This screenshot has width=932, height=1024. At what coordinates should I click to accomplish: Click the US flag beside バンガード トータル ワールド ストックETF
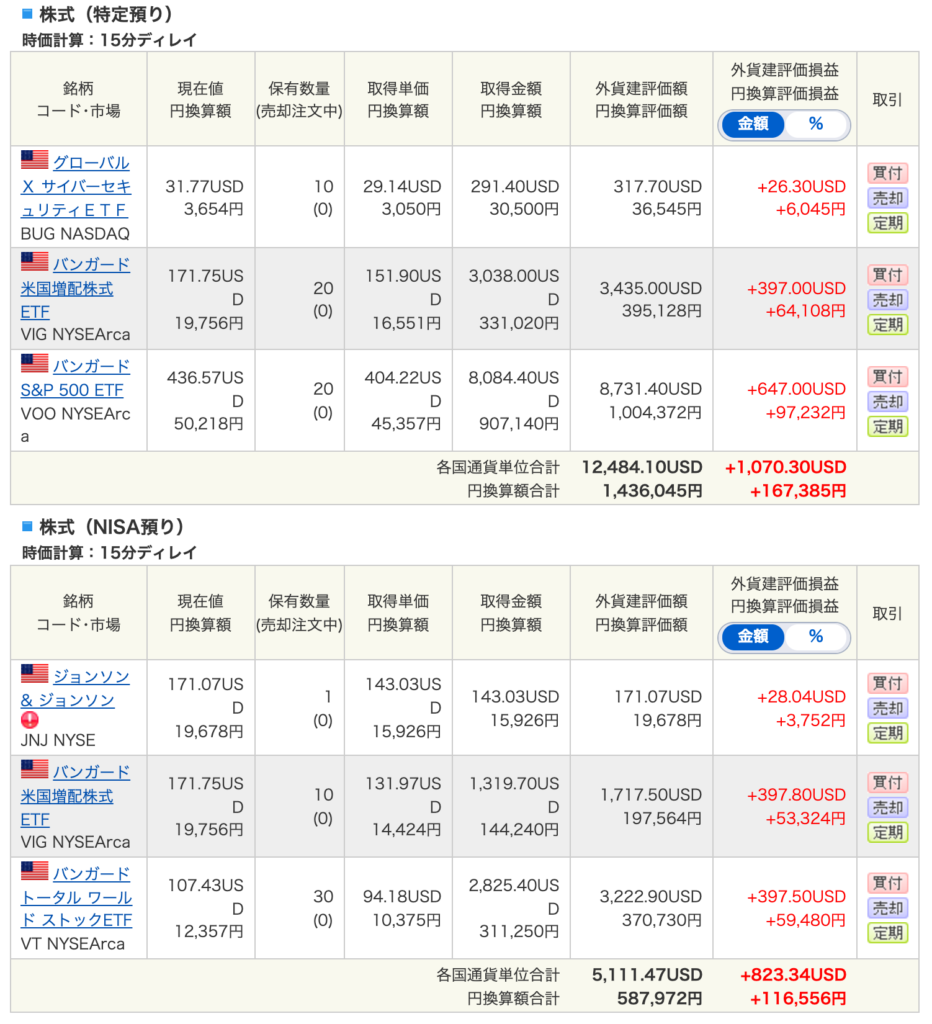tap(35, 871)
